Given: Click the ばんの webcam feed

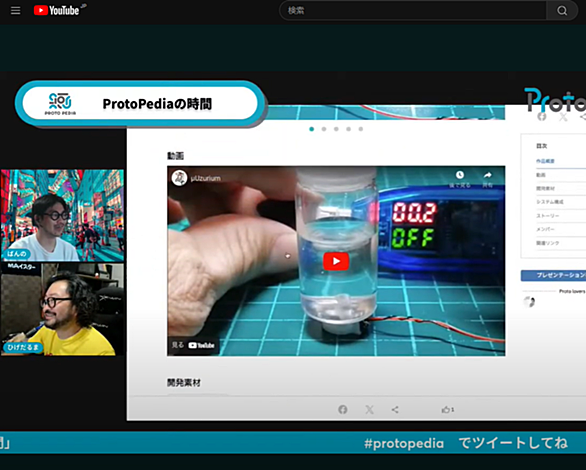Looking at the screenshot, I should pos(62,216).
